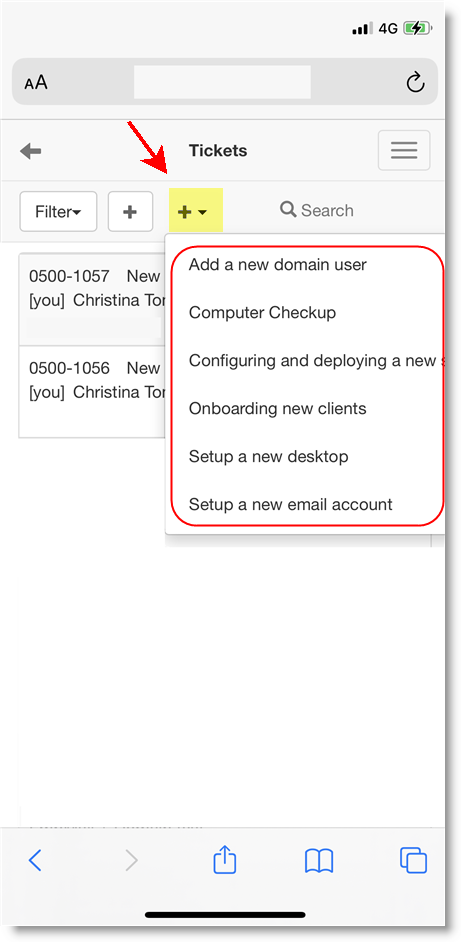Tap the AA text size control
This screenshot has width=461, height=942.
coord(35,82)
